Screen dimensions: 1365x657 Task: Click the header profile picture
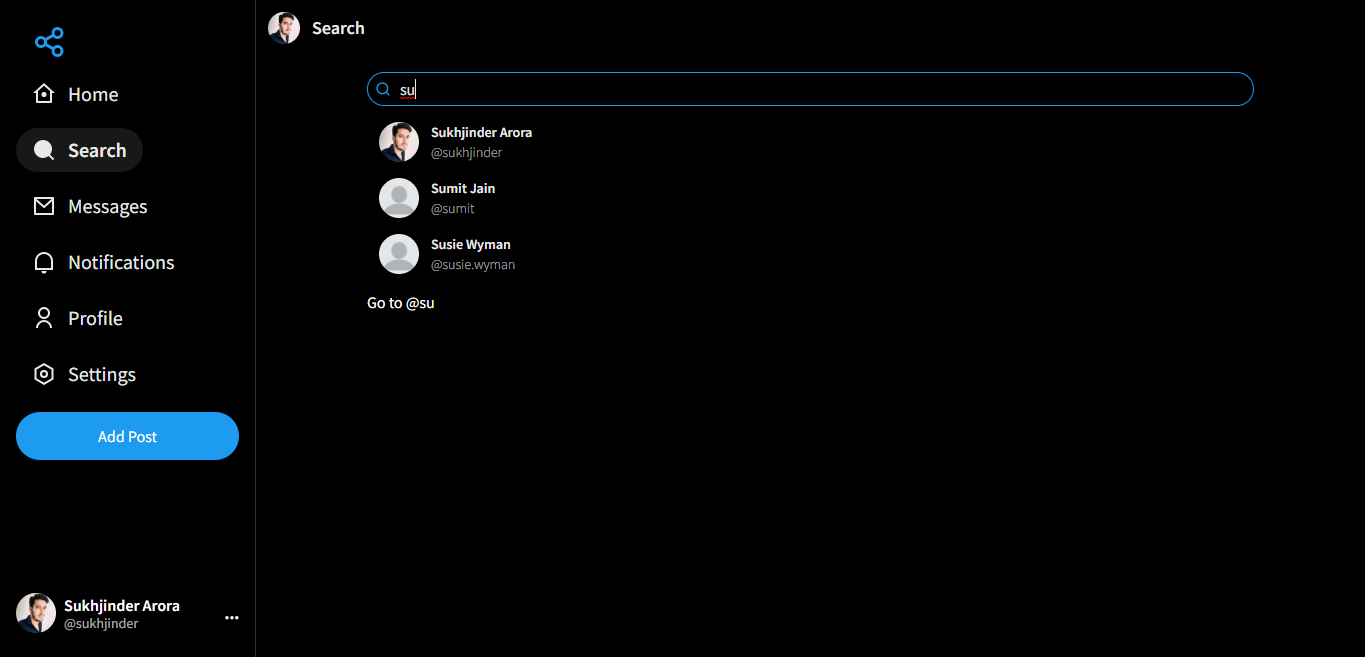coord(284,28)
